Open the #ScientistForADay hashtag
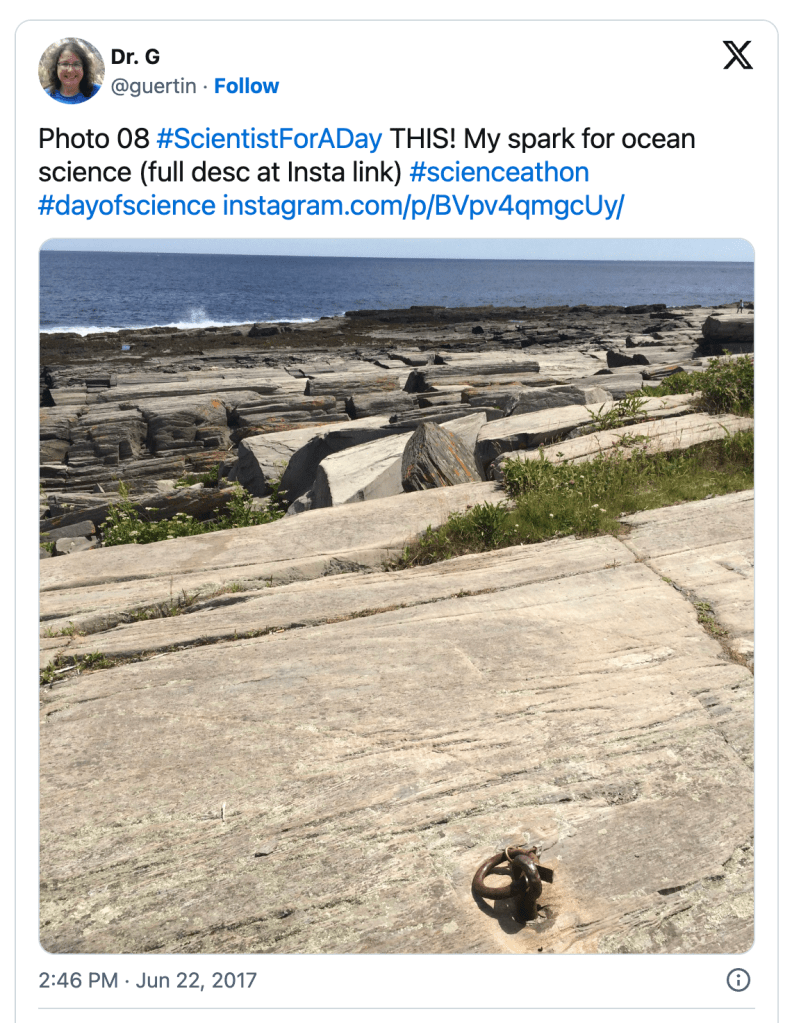Image resolution: width=792 pixels, height=1023 pixels. pos(269,138)
